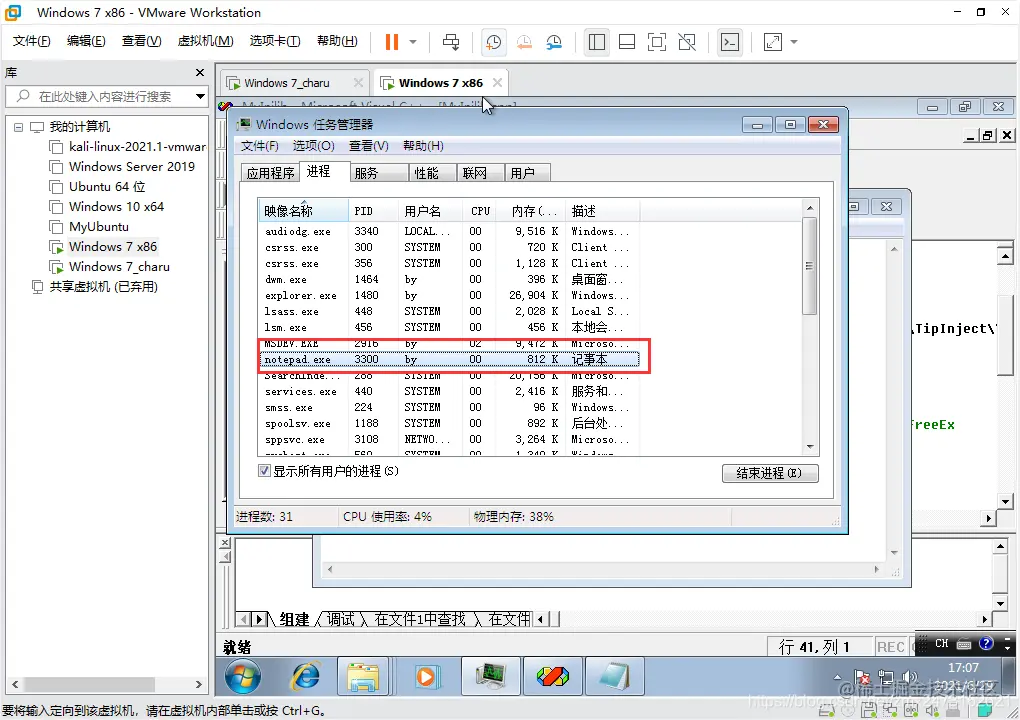Open the Windows 7 Start button
Image resolution: width=1020 pixels, height=720 pixels.
[243, 676]
